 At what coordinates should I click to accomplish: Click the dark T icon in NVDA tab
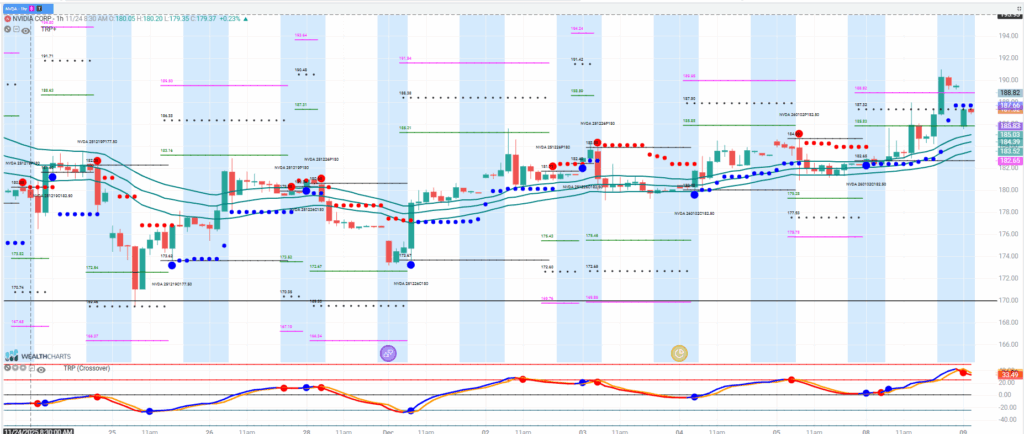point(39,8)
